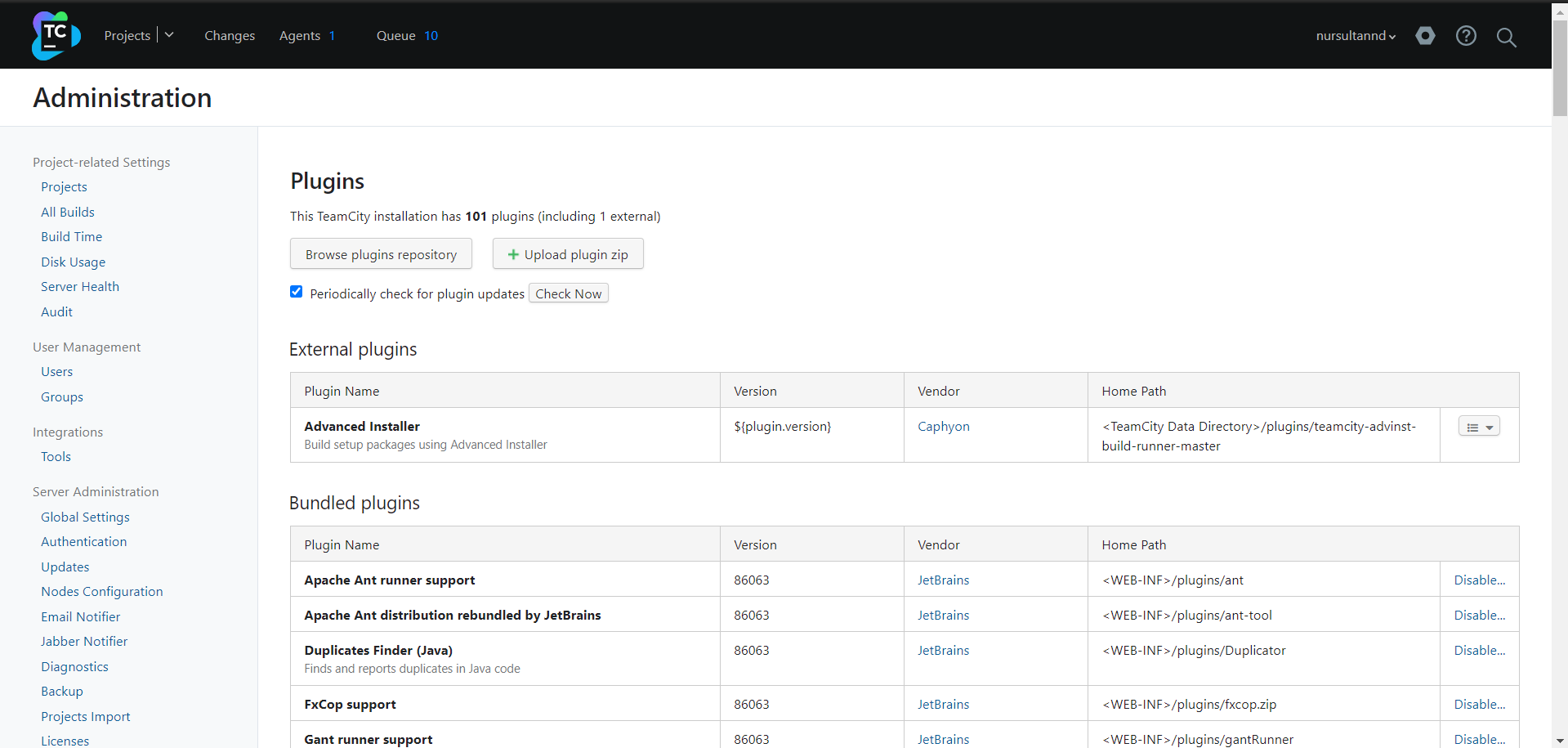Disable Apache Ant distribution rebundled plugin
The image size is (1568, 748).
(1479, 616)
